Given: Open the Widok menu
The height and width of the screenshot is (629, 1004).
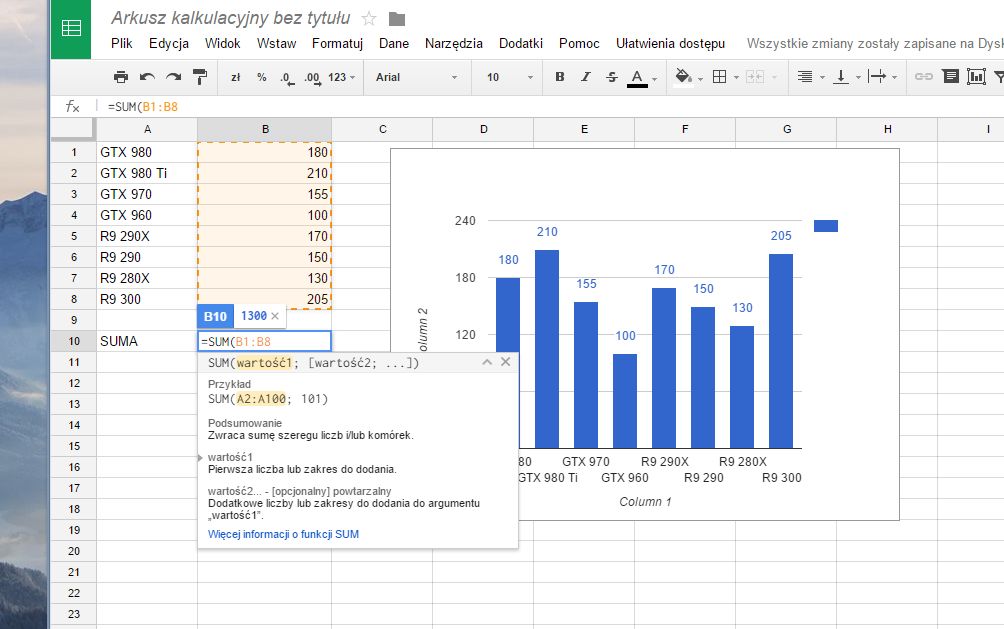Looking at the screenshot, I should click(222, 43).
